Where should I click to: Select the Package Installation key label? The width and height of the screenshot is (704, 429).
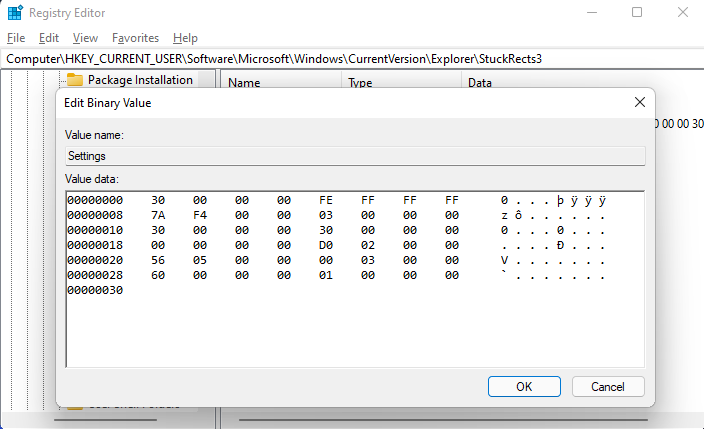click(x=138, y=80)
